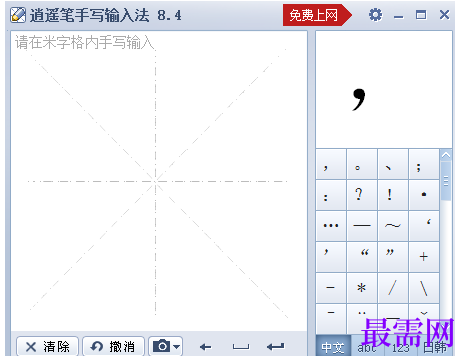Click the symbol list scrollbar thumb
This screenshot has width=473, height=364.
point(446,181)
